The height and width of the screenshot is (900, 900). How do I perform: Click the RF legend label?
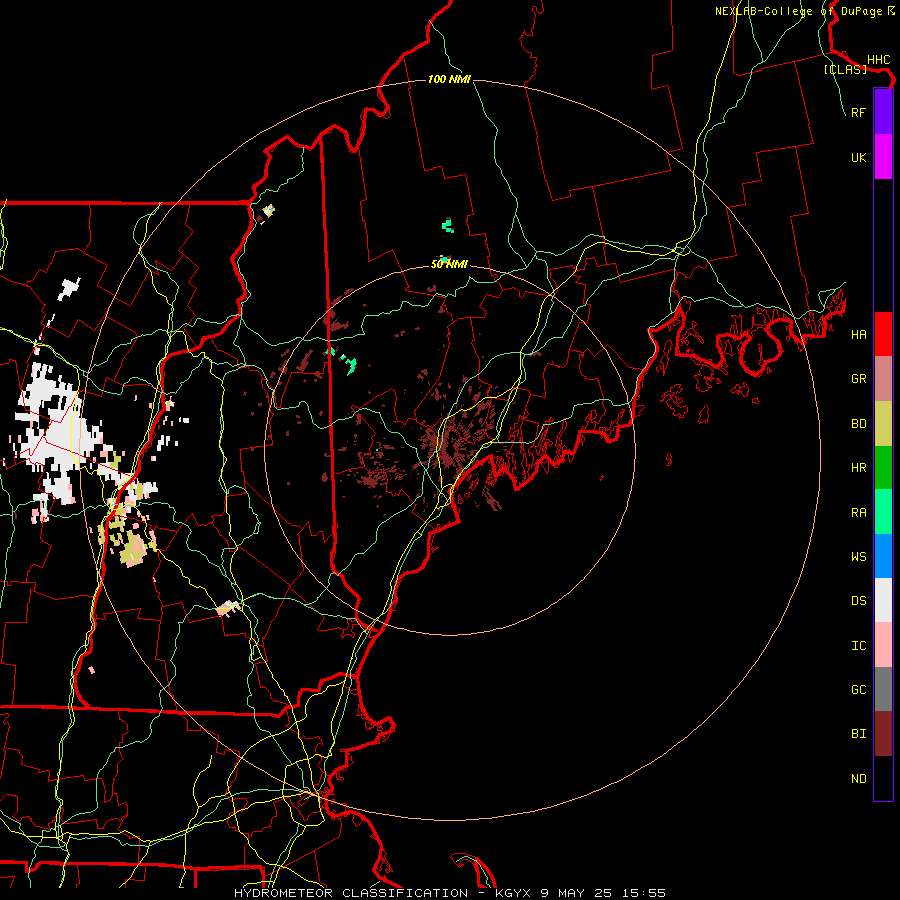[x=858, y=112]
